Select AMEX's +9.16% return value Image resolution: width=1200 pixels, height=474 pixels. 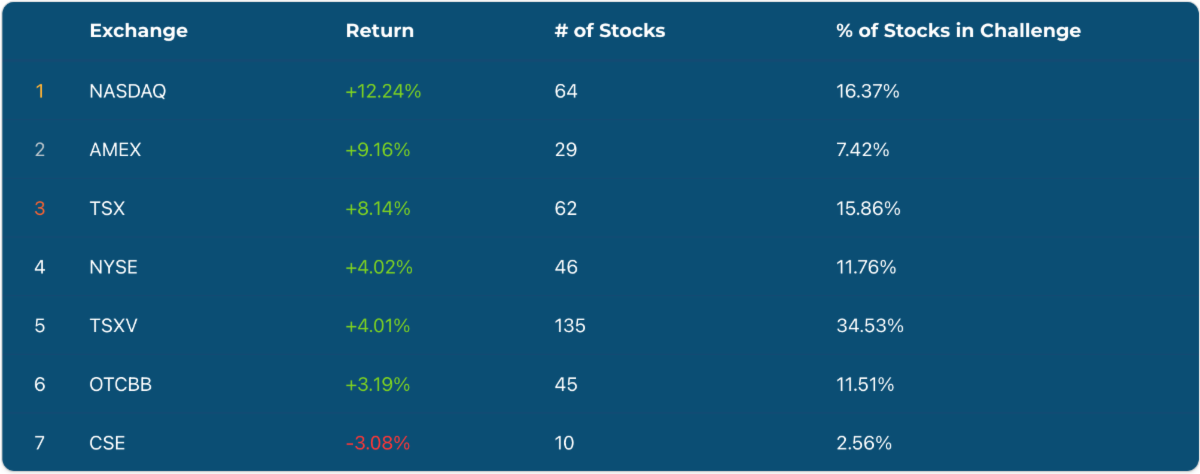378,150
